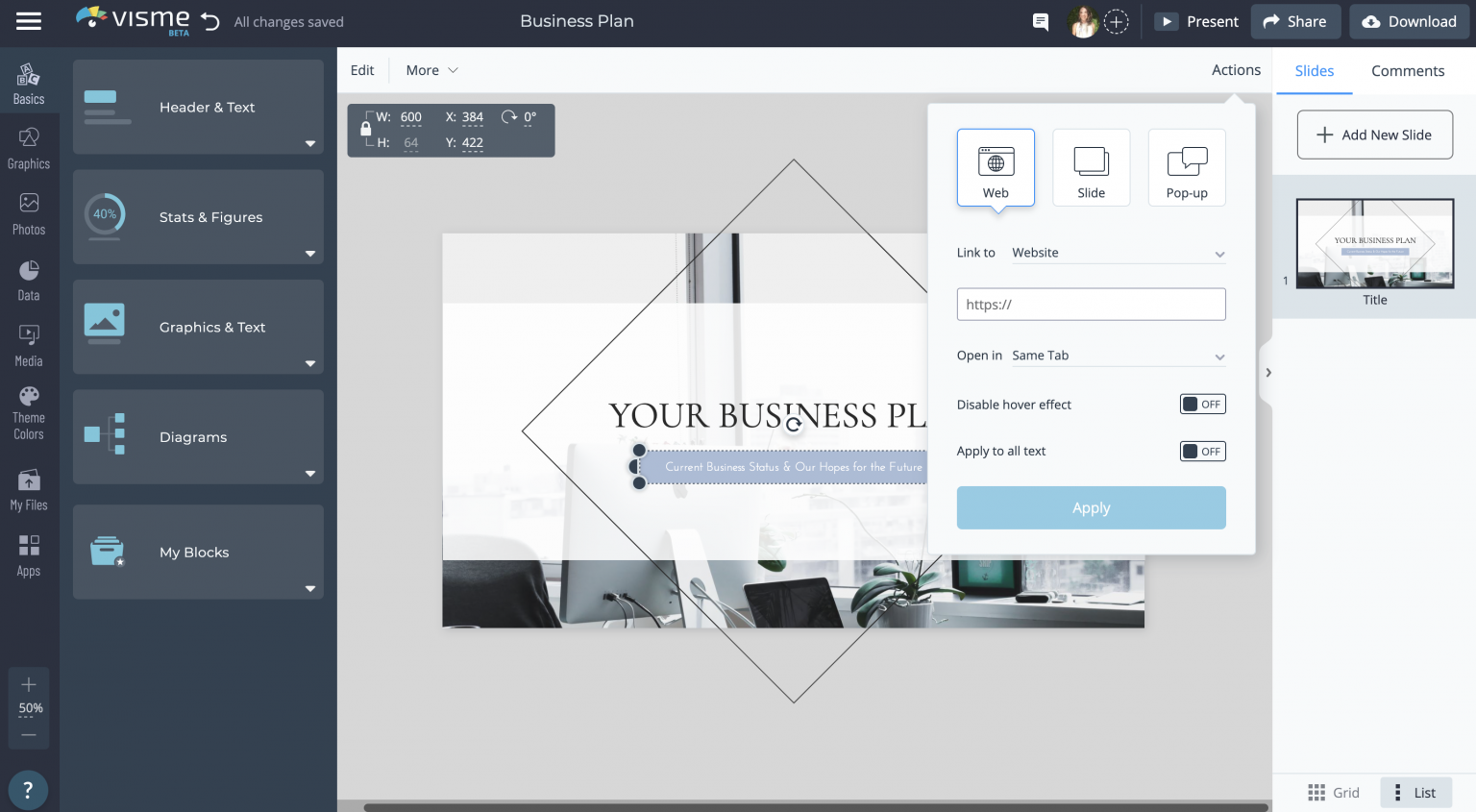This screenshot has width=1476, height=812.
Task: Select the Slide link type
Action: pos(1091,167)
